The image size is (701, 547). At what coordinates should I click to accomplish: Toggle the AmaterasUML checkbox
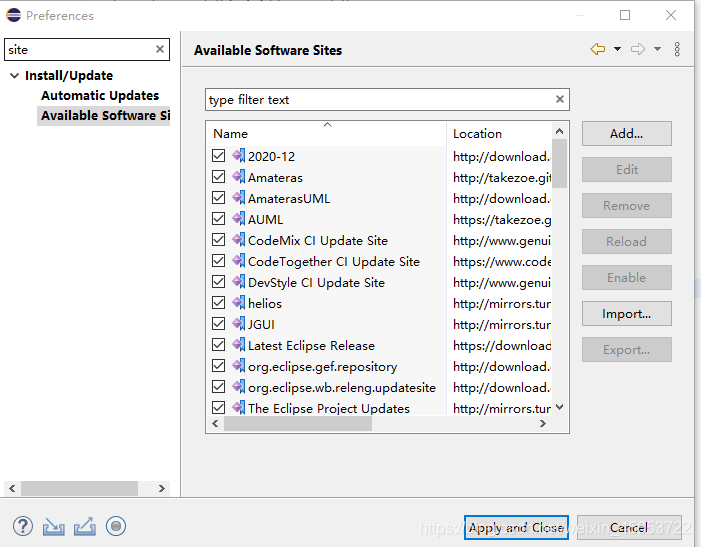tap(218, 198)
